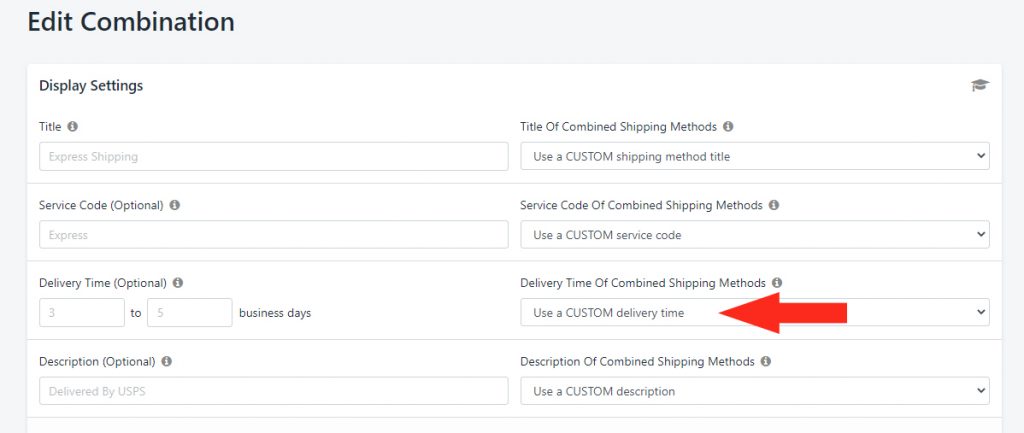
Task: Click the Description field showing Delivered By USPS
Action: (273, 390)
